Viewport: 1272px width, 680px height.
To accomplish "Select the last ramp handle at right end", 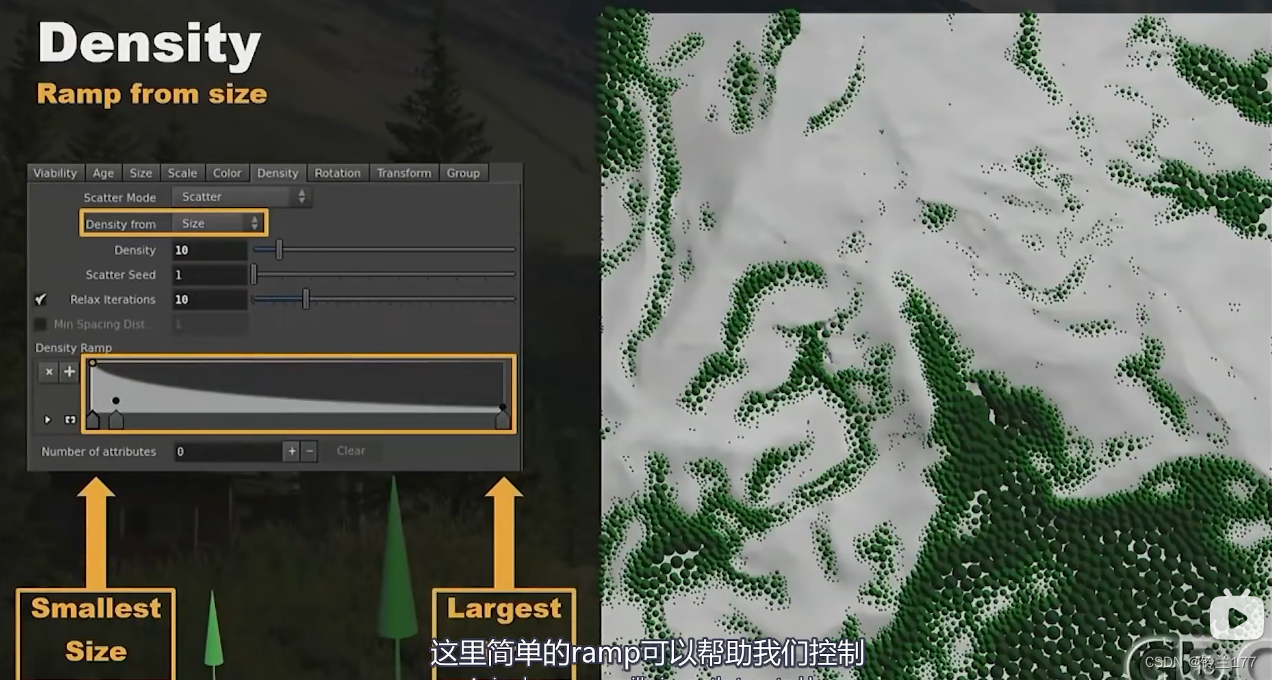I will click(502, 421).
